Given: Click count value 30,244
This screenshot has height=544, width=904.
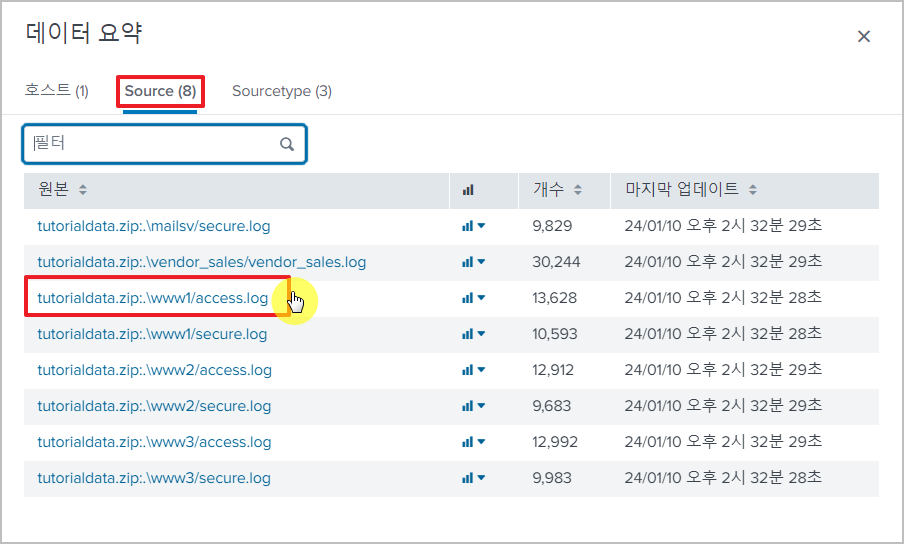Looking at the screenshot, I should click(556, 262).
